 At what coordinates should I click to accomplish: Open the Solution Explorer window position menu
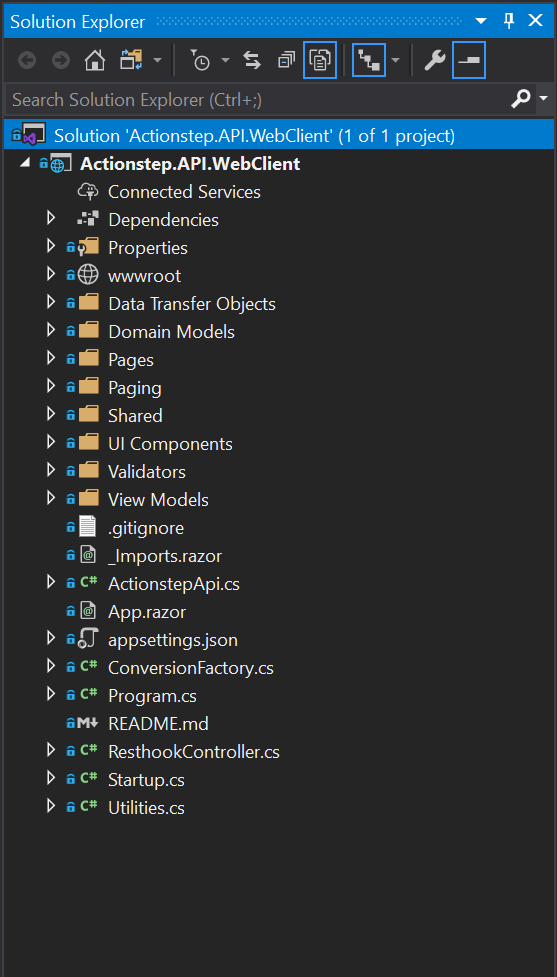(x=481, y=21)
